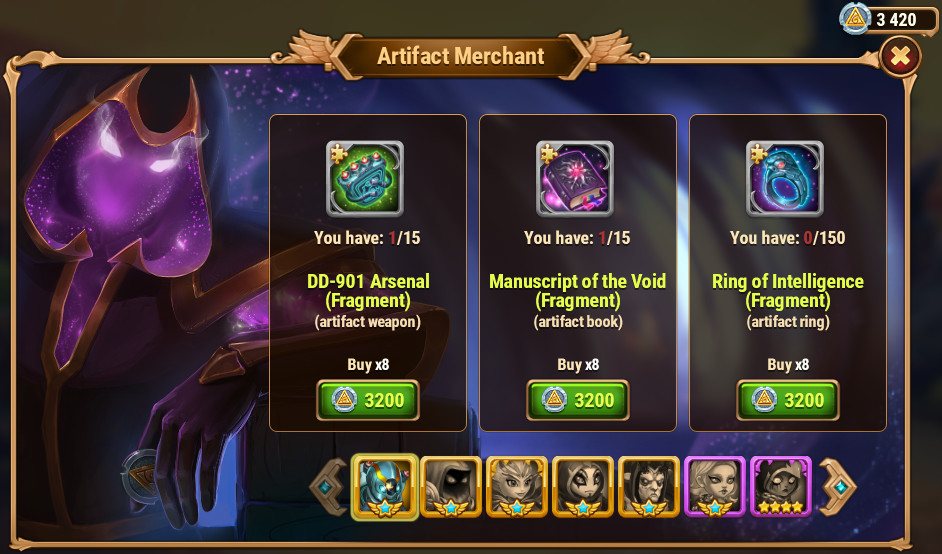Show previous heroes with left arrow
Image resolution: width=942 pixels, height=554 pixels.
(329, 487)
